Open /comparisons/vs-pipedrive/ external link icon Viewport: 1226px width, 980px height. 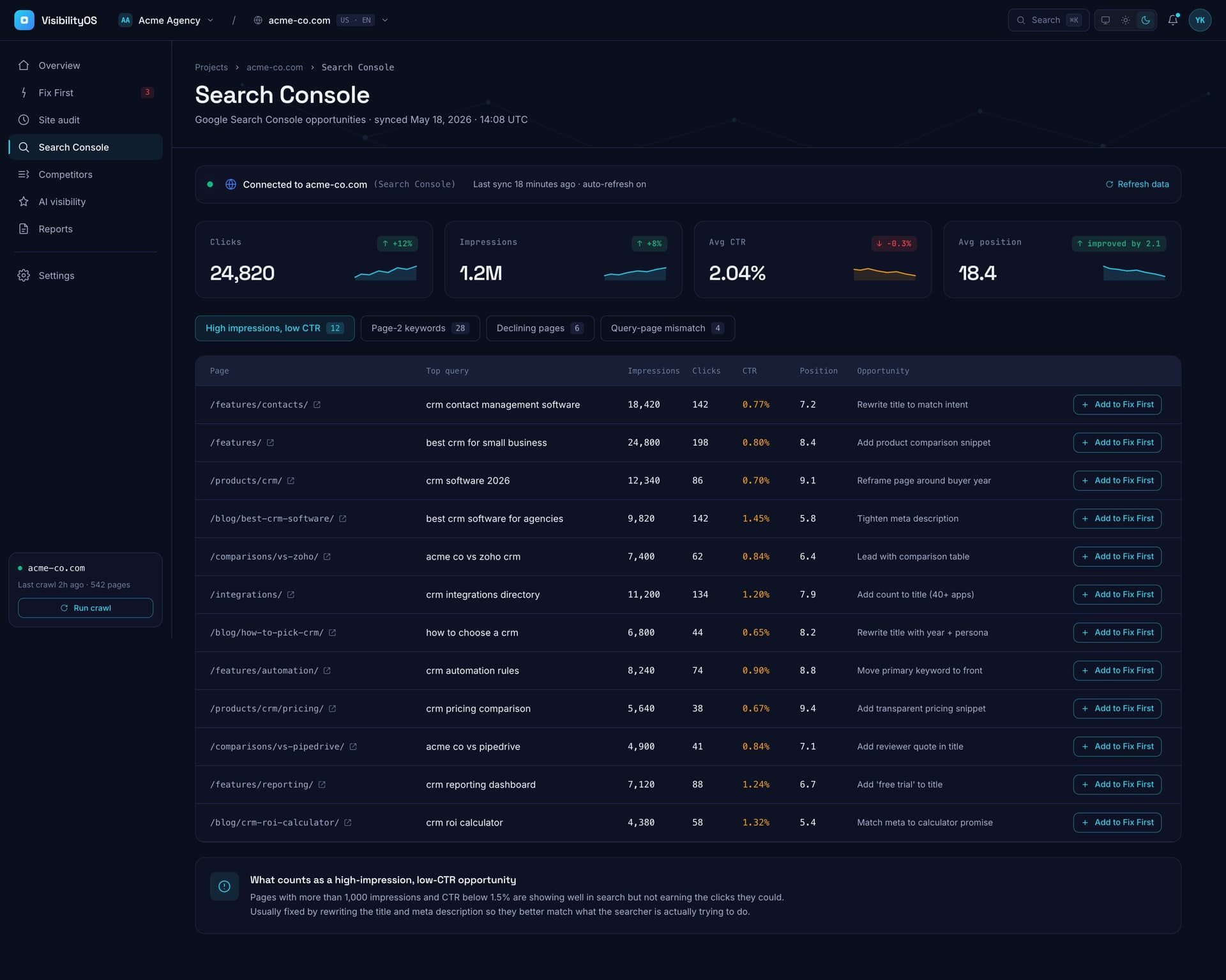353,746
